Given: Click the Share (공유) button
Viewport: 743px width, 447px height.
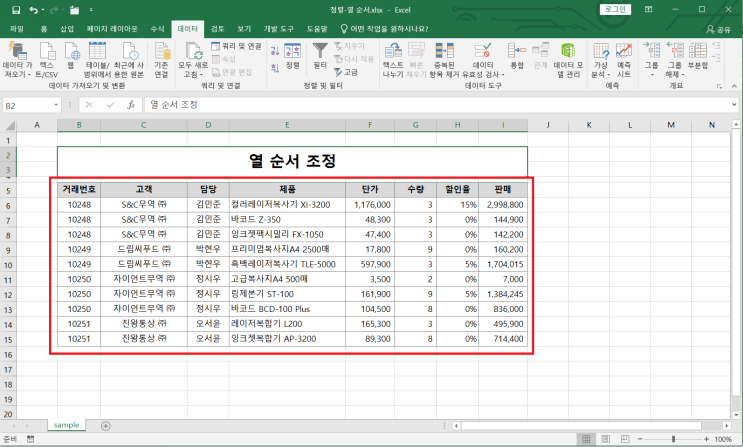Looking at the screenshot, I should 718,29.
